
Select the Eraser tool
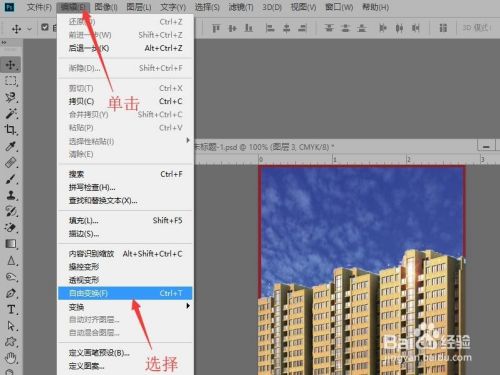point(11,228)
